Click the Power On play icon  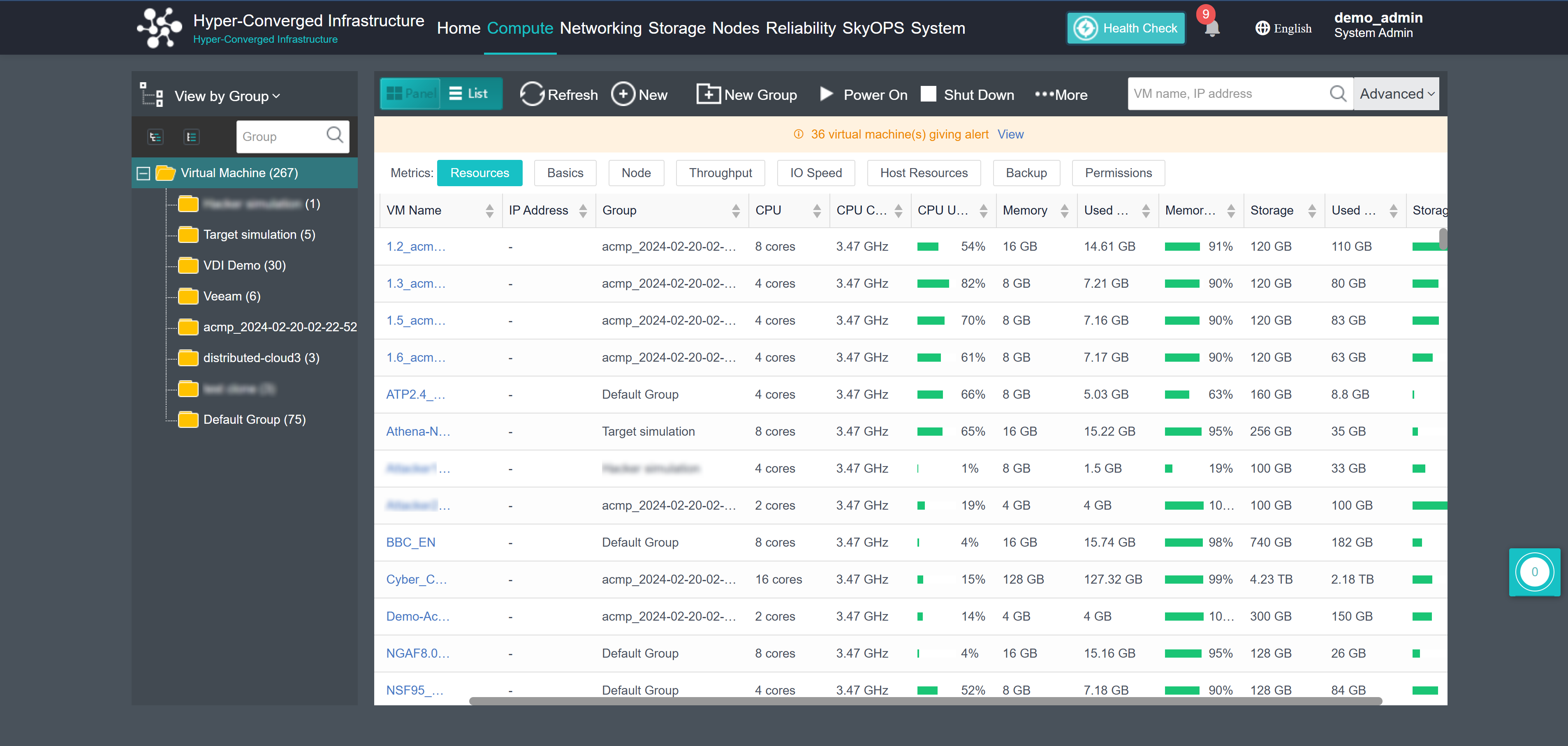tap(826, 94)
